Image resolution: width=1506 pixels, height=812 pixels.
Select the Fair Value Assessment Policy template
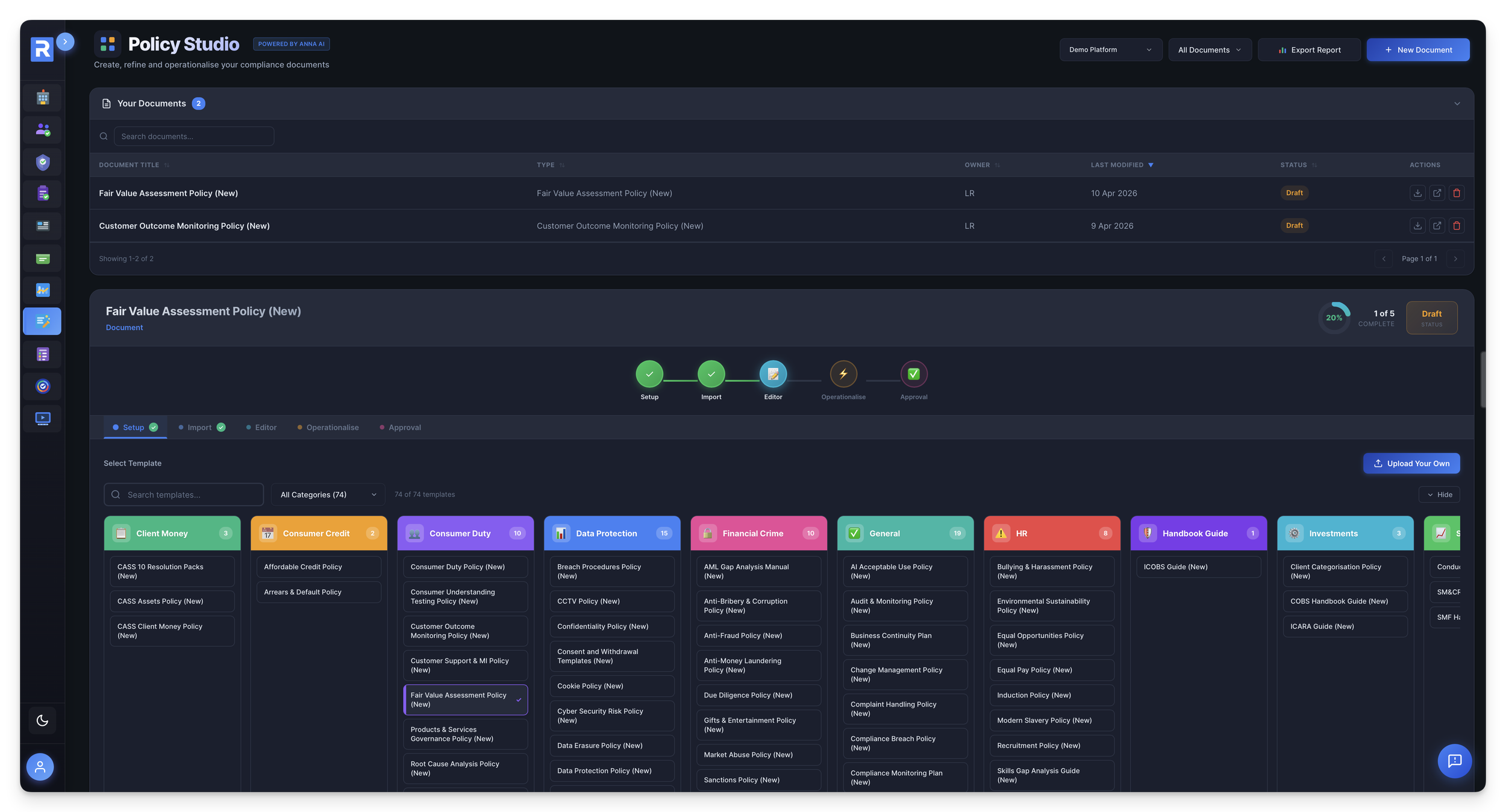(465, 699)
